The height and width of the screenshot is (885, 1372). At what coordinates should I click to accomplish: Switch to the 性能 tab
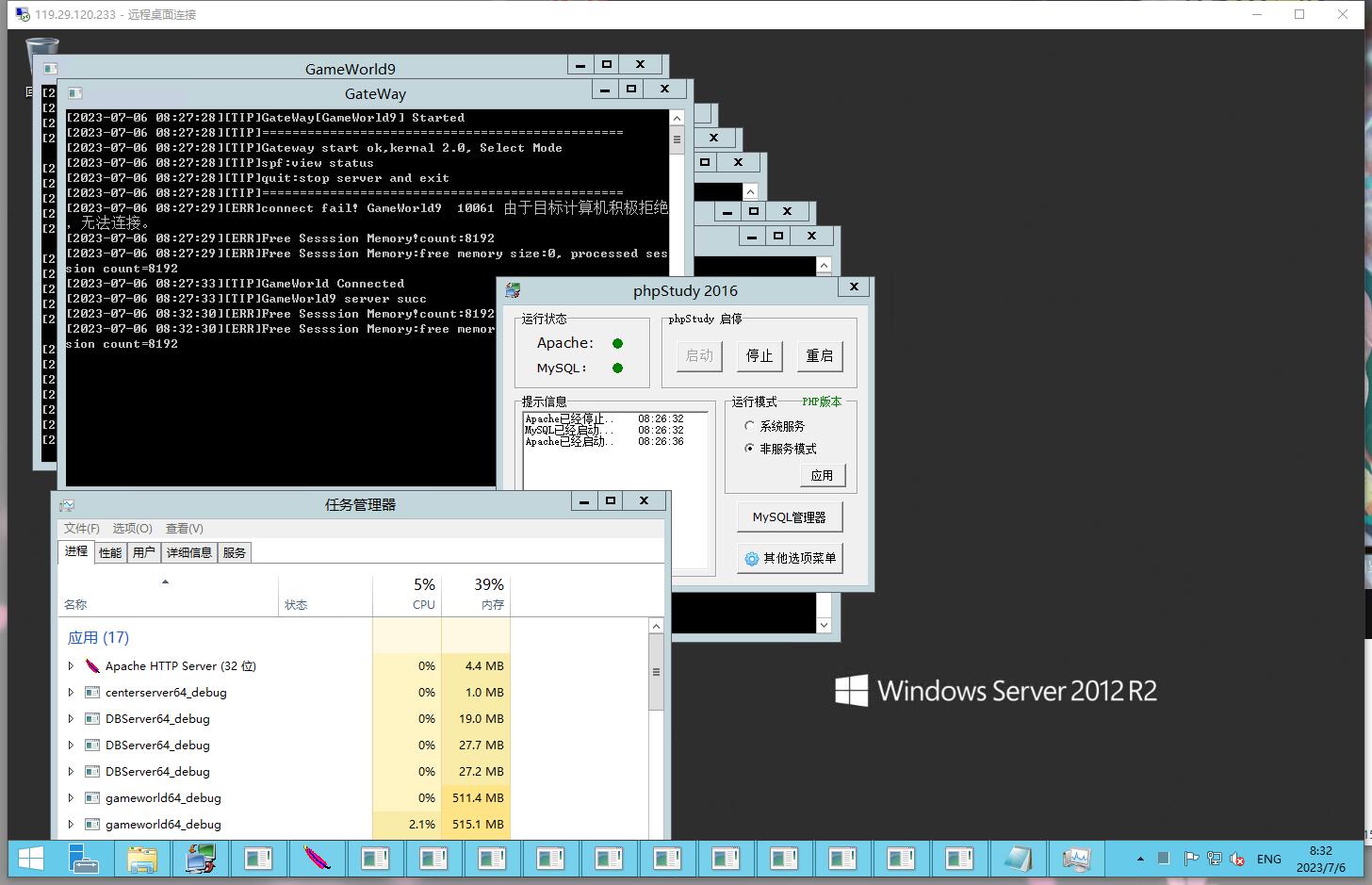coord(110,552)
